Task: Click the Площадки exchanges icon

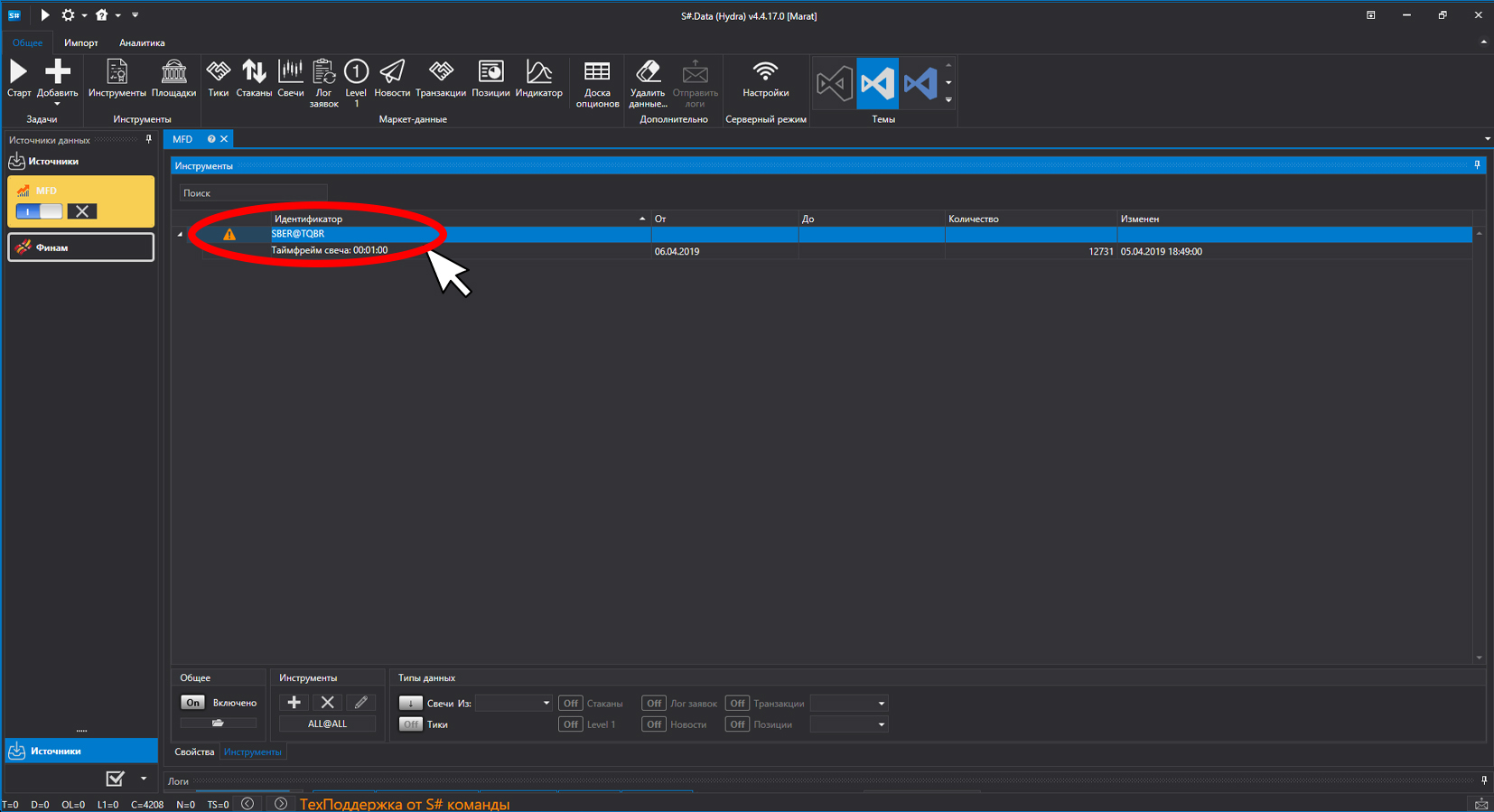Action: [x=173, y=79]
